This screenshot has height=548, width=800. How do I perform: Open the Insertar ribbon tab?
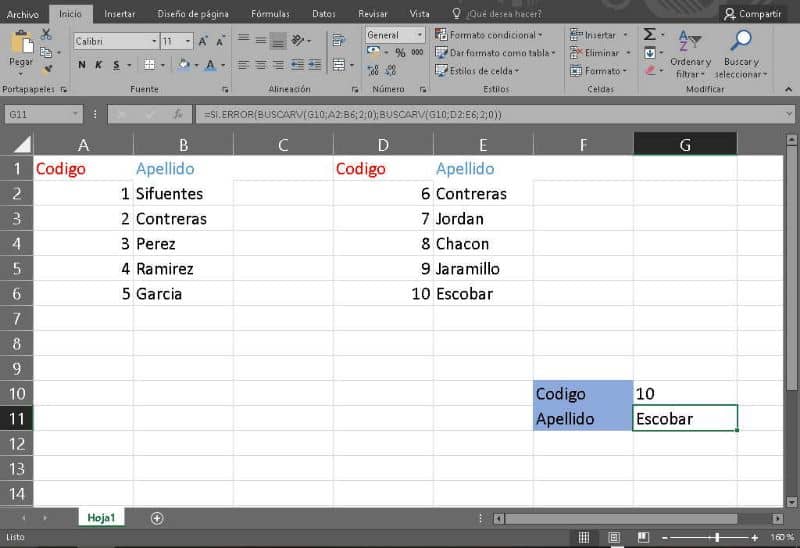tap(119, 14)
